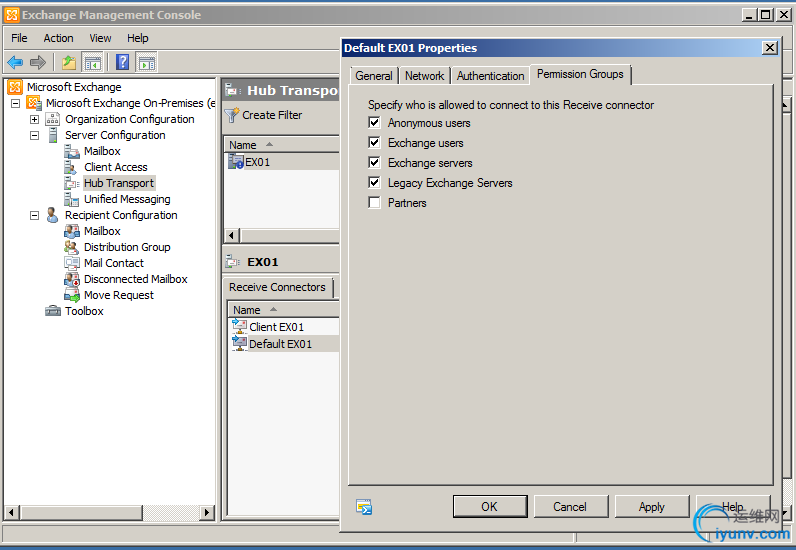796x550 pixels.
Task: Click the Mail Contact icon
Action: pyautogui.click(x=72, y=263)
